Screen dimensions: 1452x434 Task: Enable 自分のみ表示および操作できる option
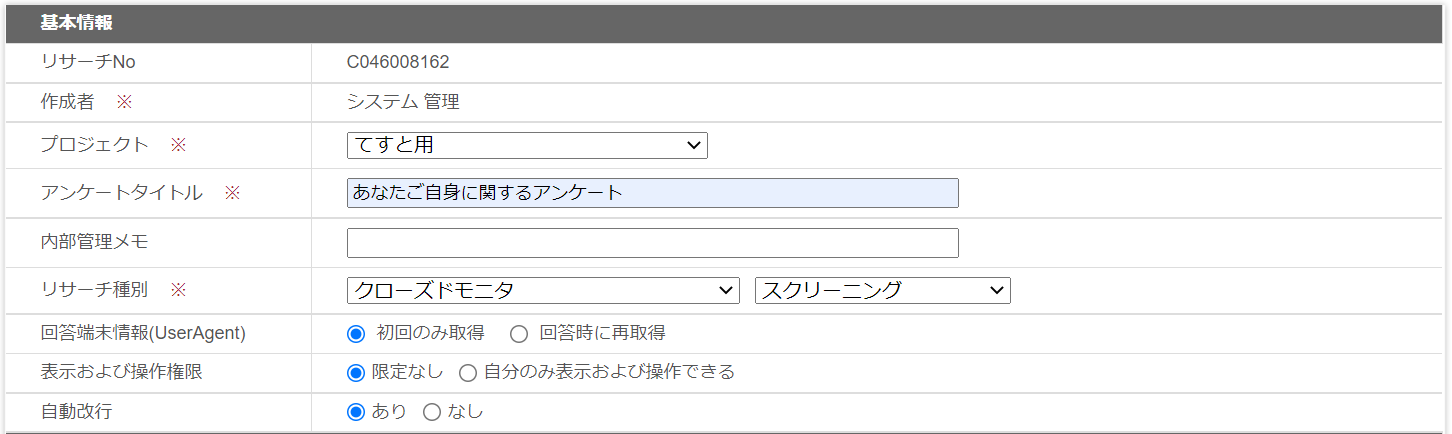tap(468, 373)
